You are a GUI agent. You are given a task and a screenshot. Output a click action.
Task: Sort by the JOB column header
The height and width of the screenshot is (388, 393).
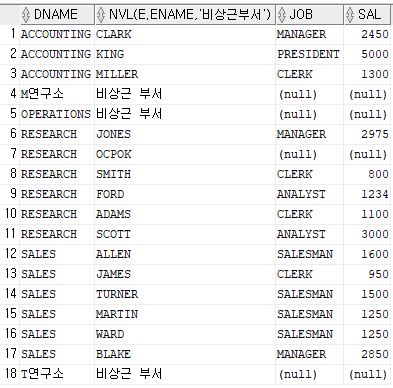pos(310,15)
